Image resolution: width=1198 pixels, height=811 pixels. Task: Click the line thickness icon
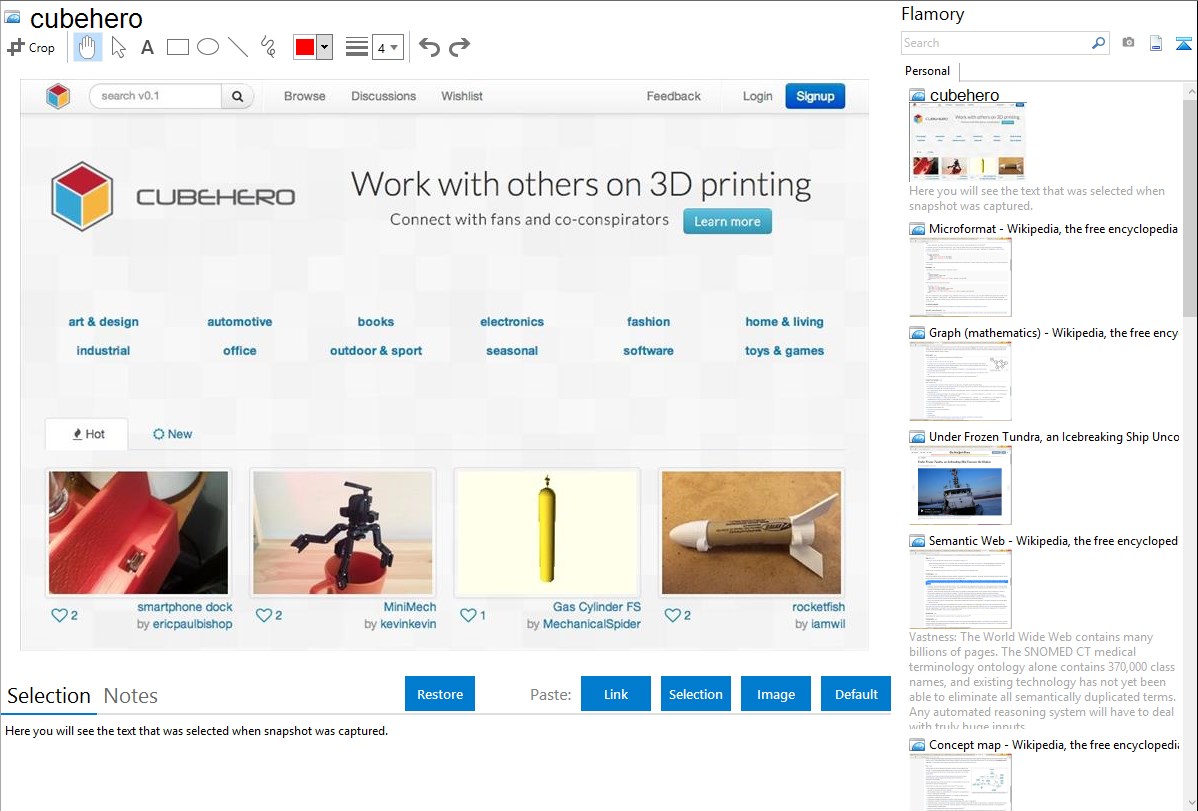(356, 47)
